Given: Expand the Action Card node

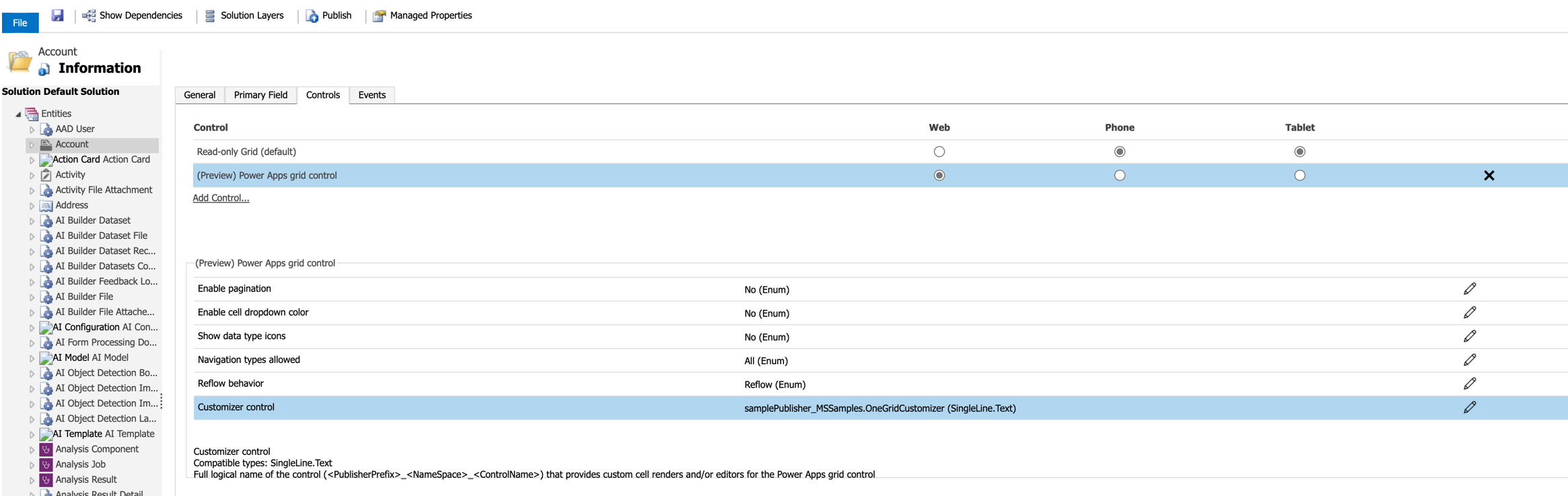Looking at the screenshot, I should (x=32, y=160).
